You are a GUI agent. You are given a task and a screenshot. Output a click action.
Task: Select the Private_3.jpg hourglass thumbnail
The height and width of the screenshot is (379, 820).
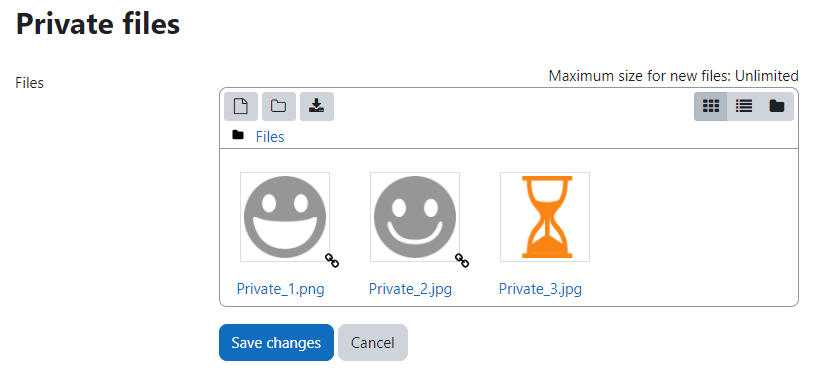point(545,217)
